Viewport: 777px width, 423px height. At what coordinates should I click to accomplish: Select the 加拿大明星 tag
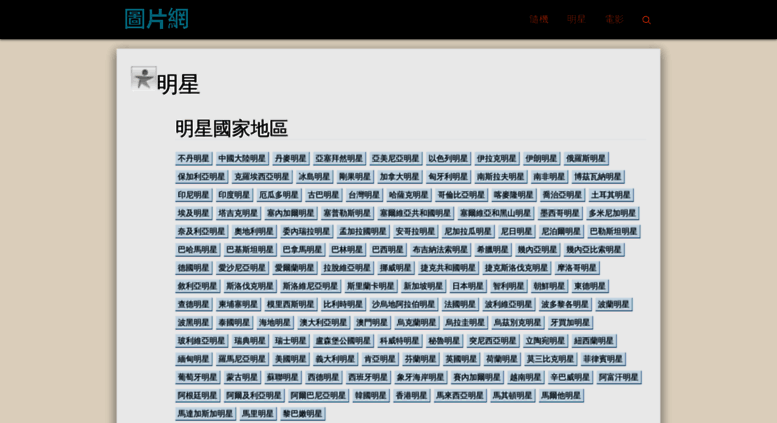tap(400, 177)
